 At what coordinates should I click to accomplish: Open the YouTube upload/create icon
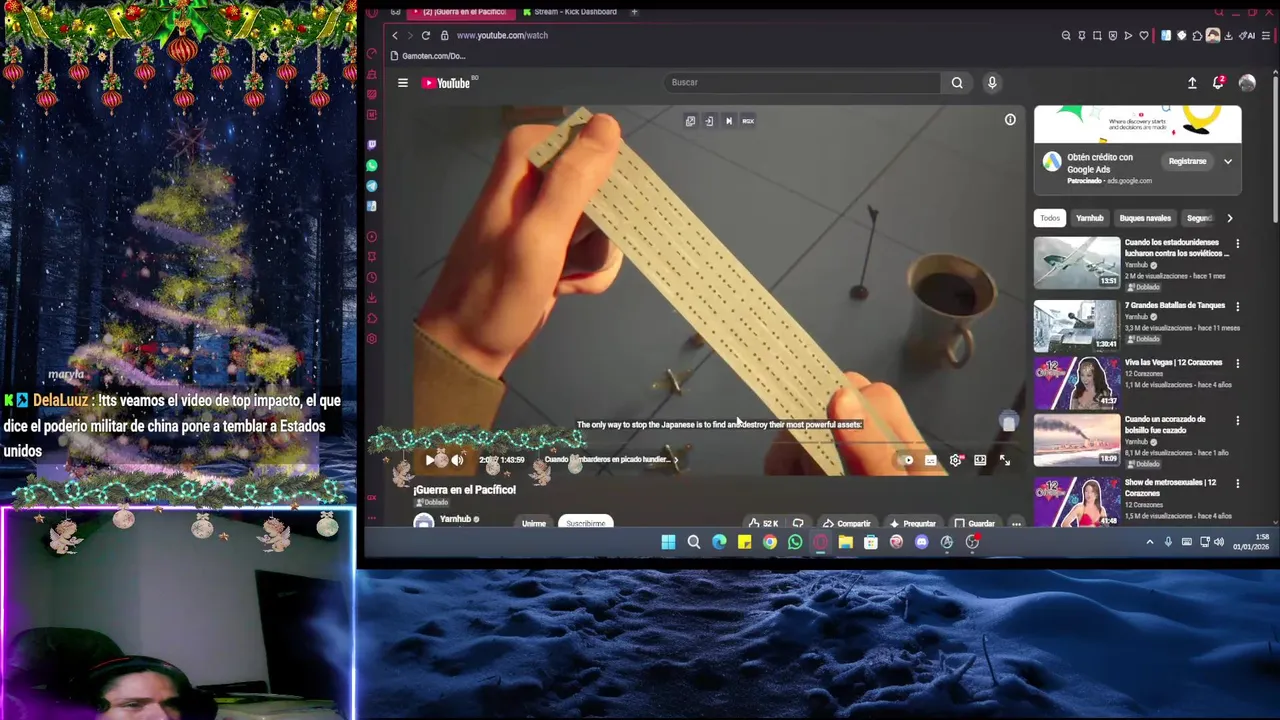1192,83
